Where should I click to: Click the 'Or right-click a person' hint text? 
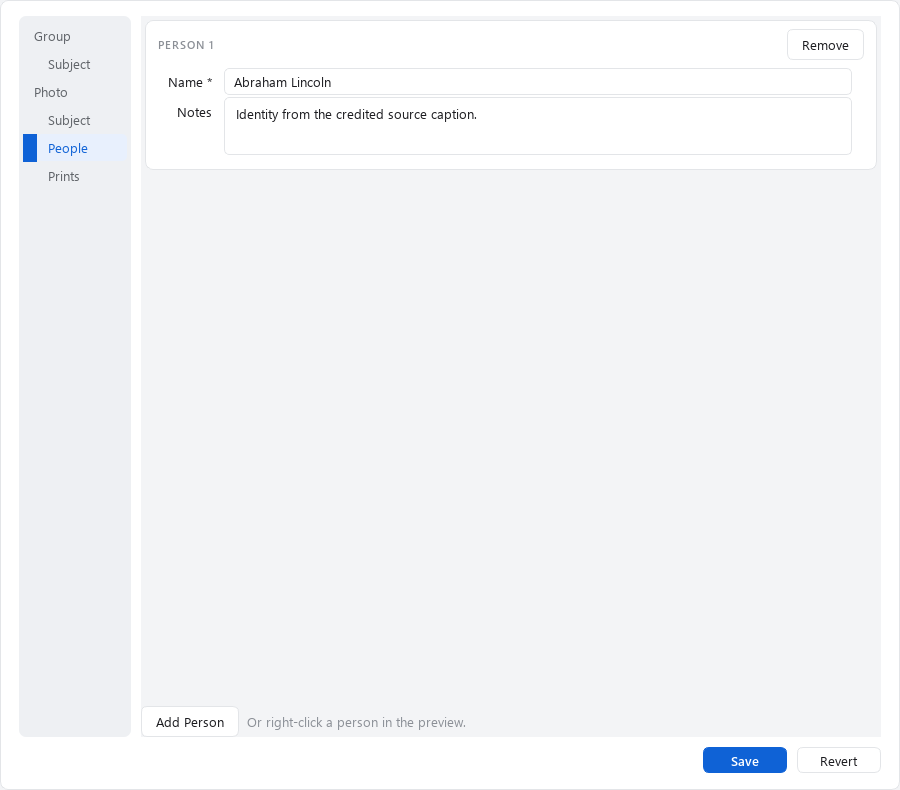click(x=356, y=722)
